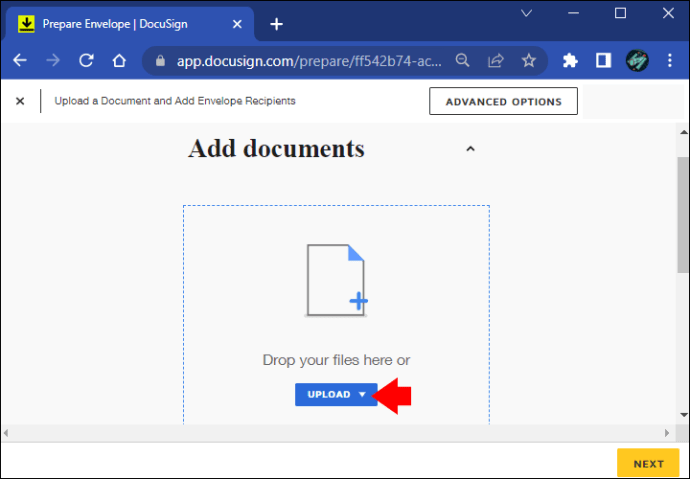Open zoom magnifier in address bar
Viewport: 690px width, 479px height.
coord(462,60)
